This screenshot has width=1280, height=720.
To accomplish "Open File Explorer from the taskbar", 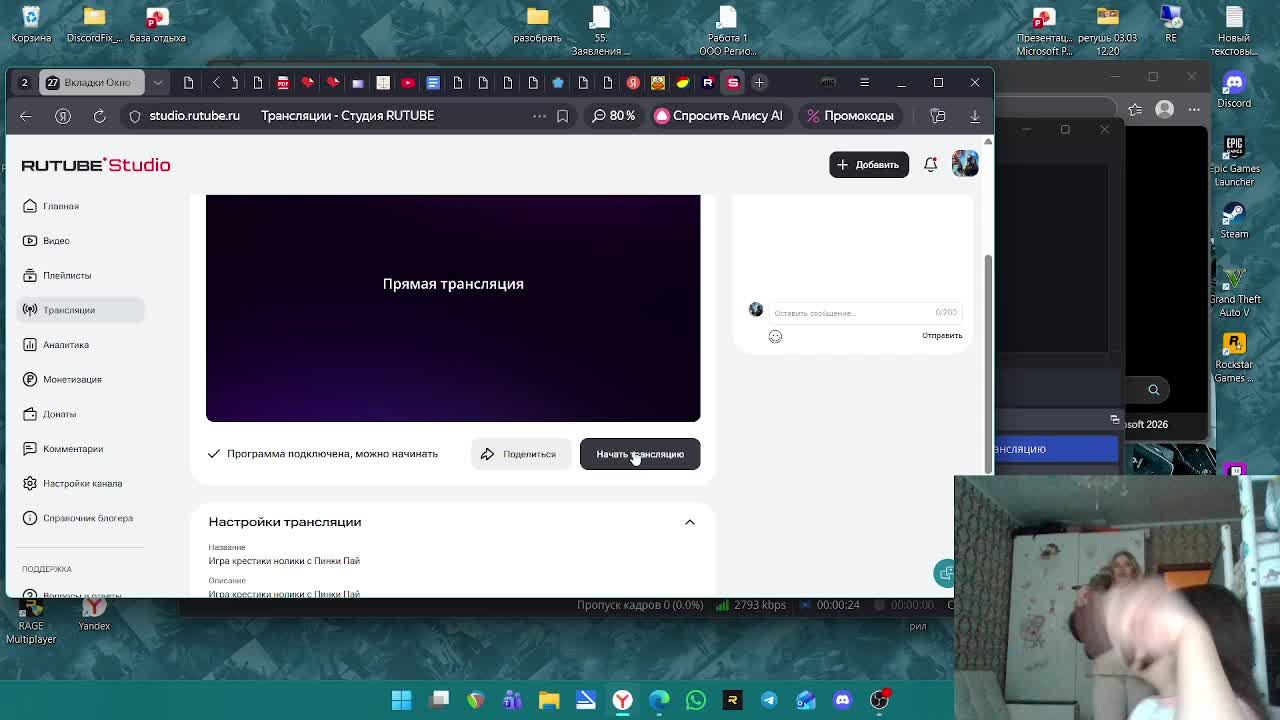I will (549, 700).
